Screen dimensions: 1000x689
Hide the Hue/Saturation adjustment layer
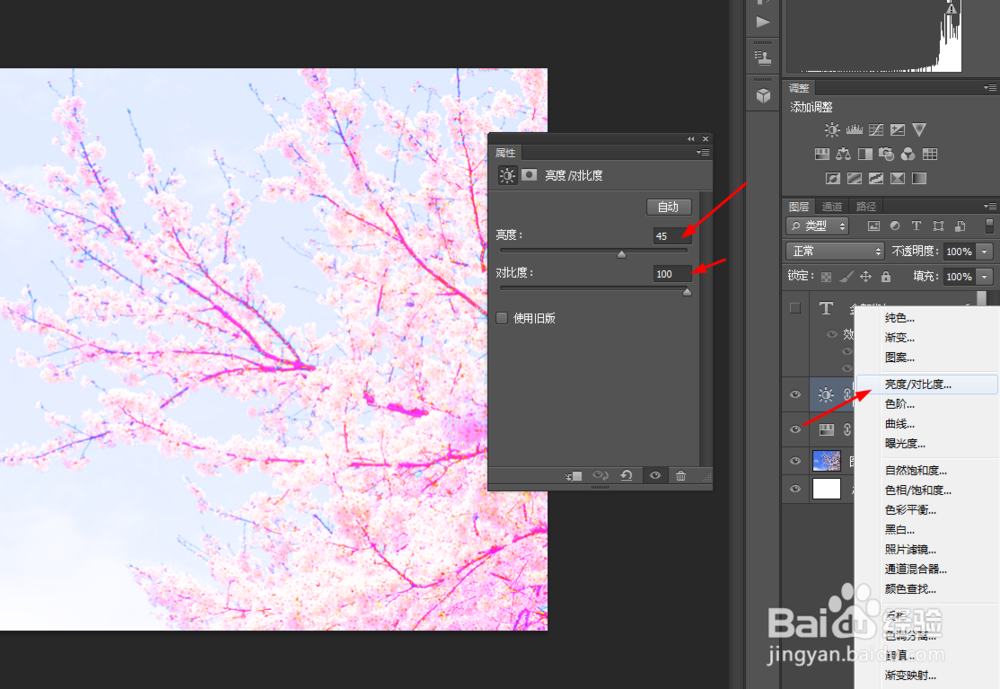click(795, 429)
